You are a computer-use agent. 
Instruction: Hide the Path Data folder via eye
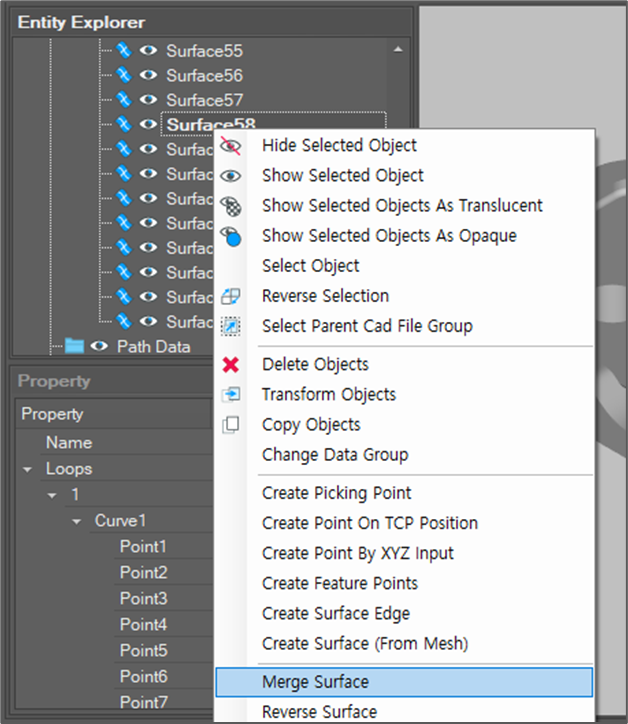coord(99,347)
